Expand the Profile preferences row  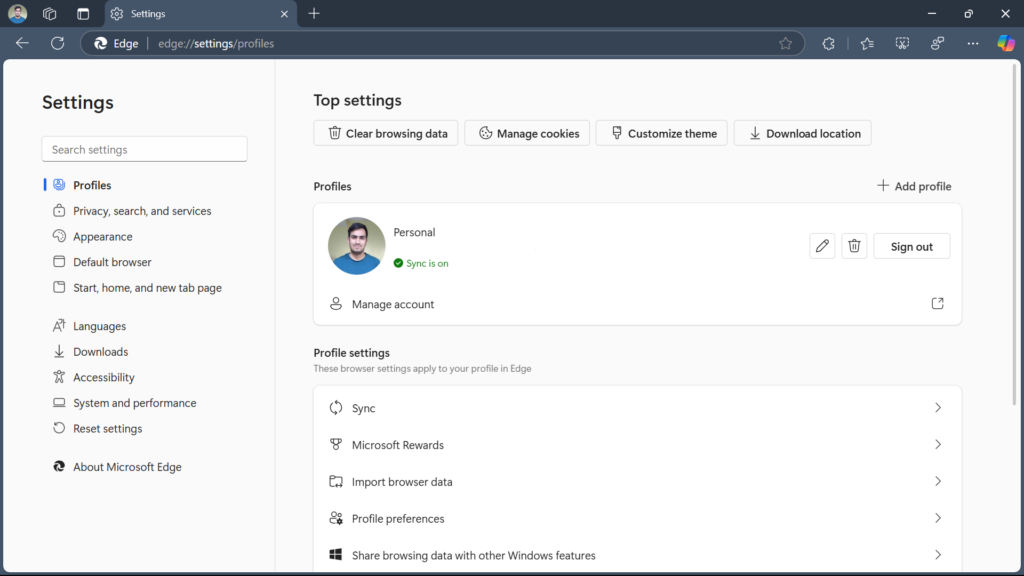pos(637,518)
